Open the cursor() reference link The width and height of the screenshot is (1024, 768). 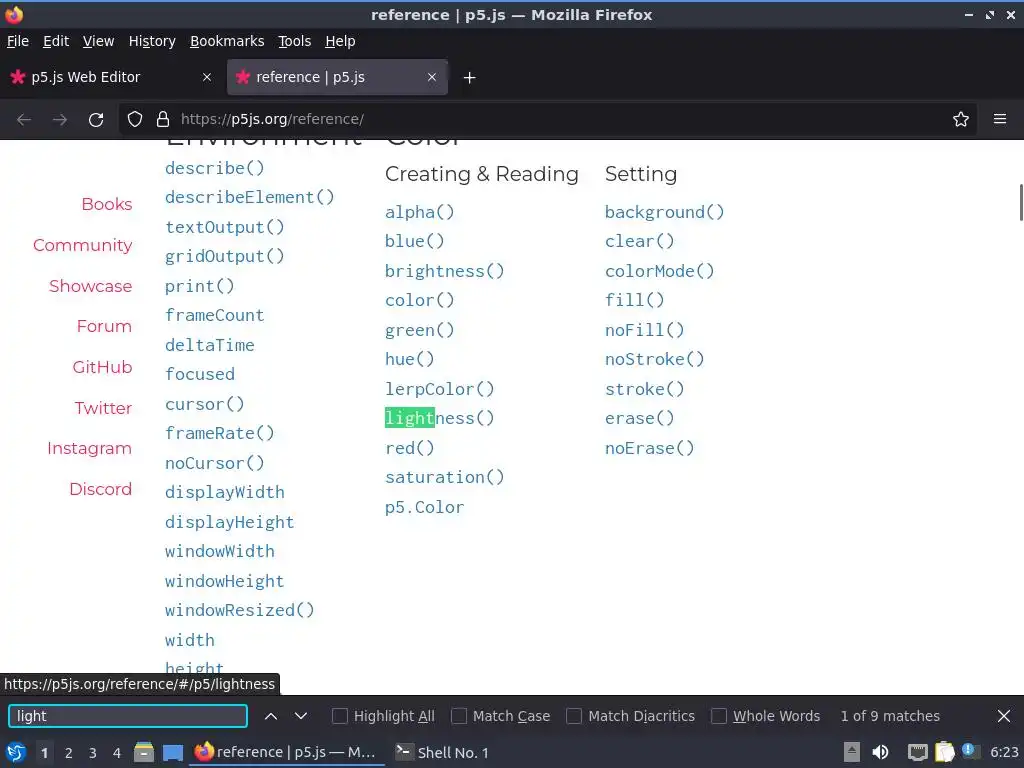pos(205,404)
